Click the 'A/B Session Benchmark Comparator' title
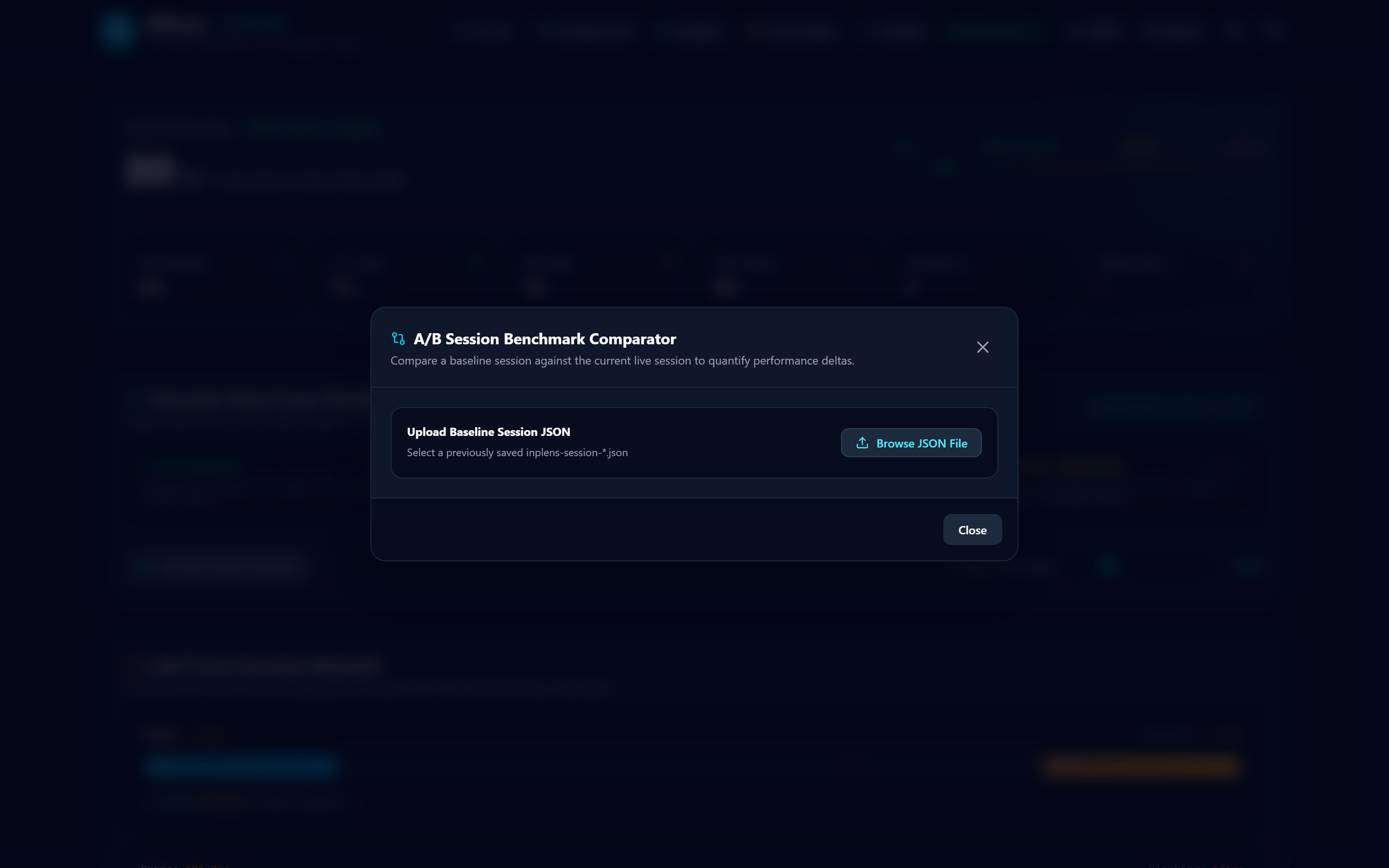Image resolution: width=1389 pixels, height=868 pixels. click(x=545, y=339)
